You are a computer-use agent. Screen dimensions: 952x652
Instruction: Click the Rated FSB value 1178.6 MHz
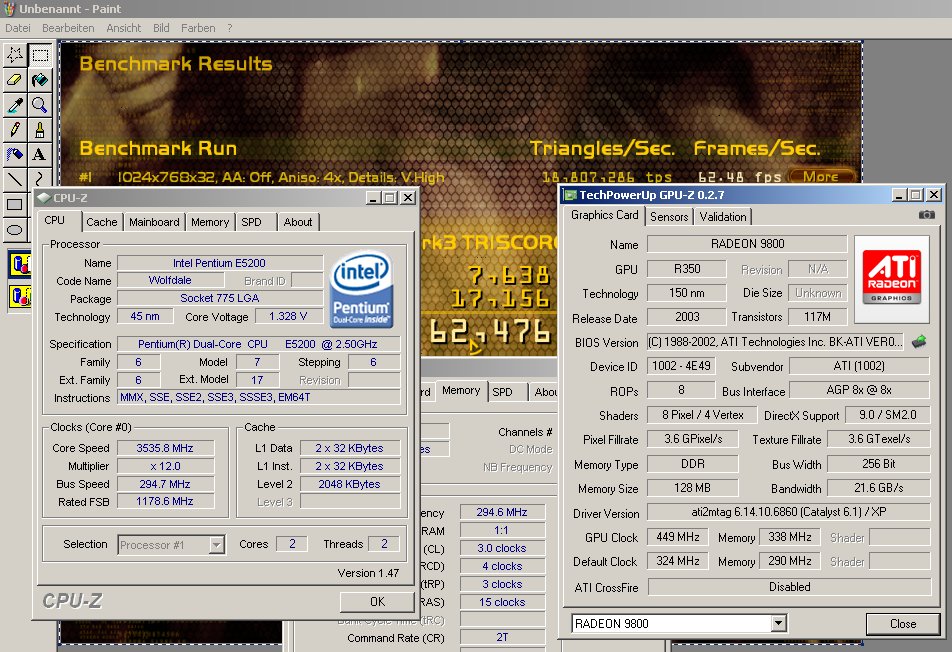165,501
